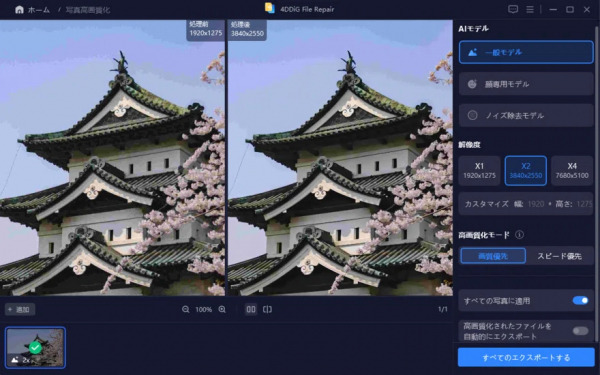Click すべてのエクスポートする button
This screenshot has width=600, height=375.
pyautogui.click(x=526, y=357)
